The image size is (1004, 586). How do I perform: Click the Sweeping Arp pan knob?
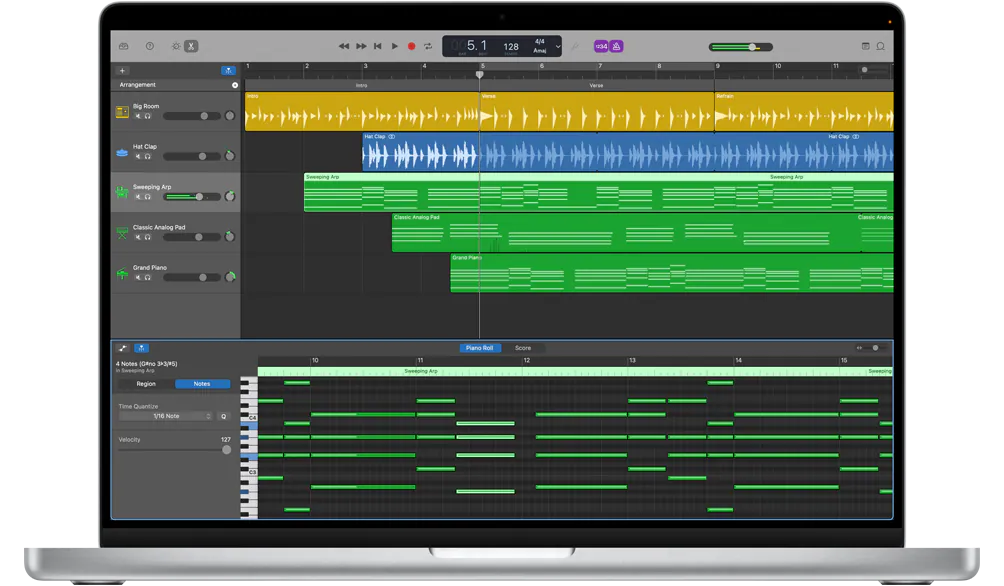pyautogui.click(x=230, y=197)
